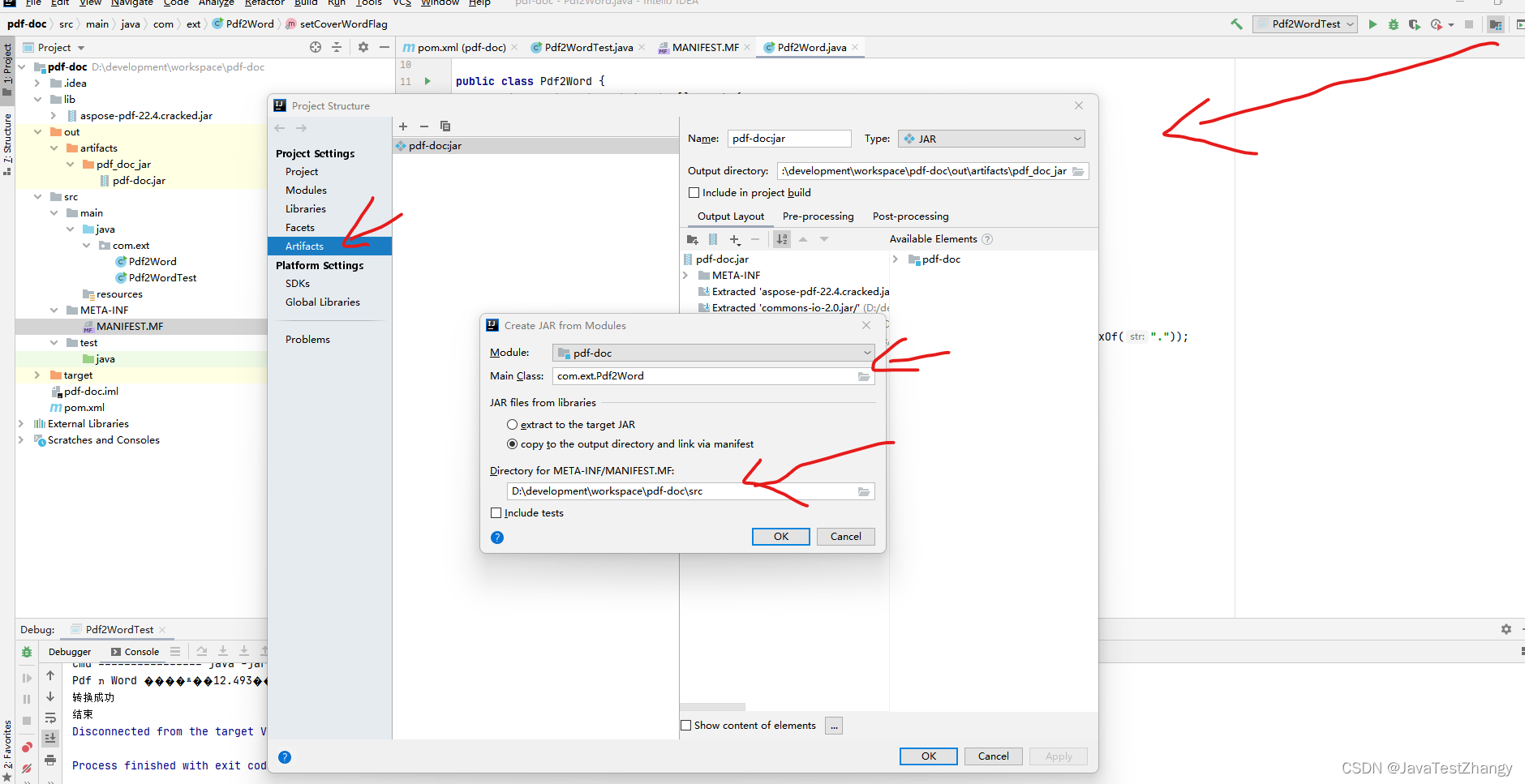
Task: Toggle soft-wrap in the console
Action: pos(50,718)
